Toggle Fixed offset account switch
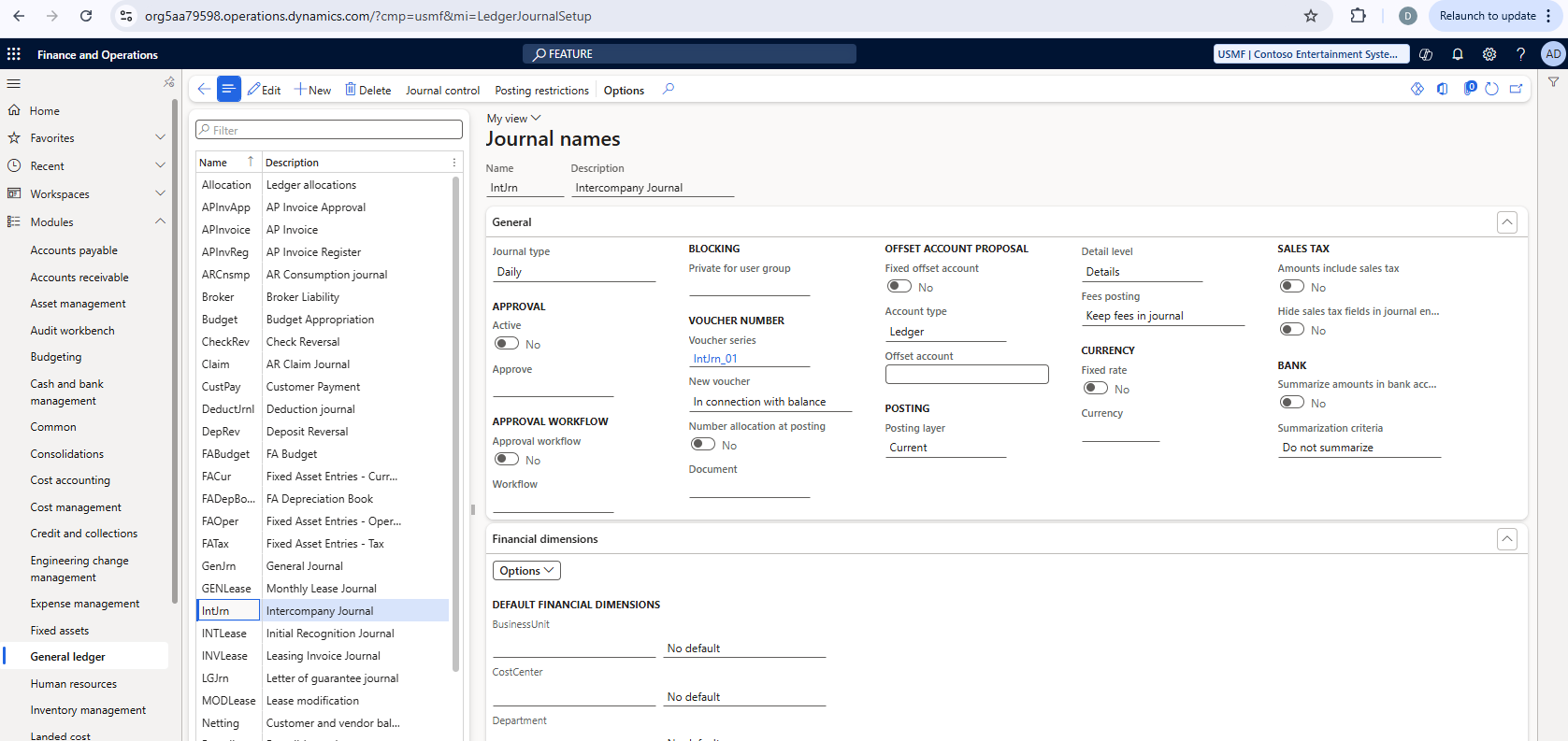This screenshot has height=741, width=1568. click(x=899, y=287)
